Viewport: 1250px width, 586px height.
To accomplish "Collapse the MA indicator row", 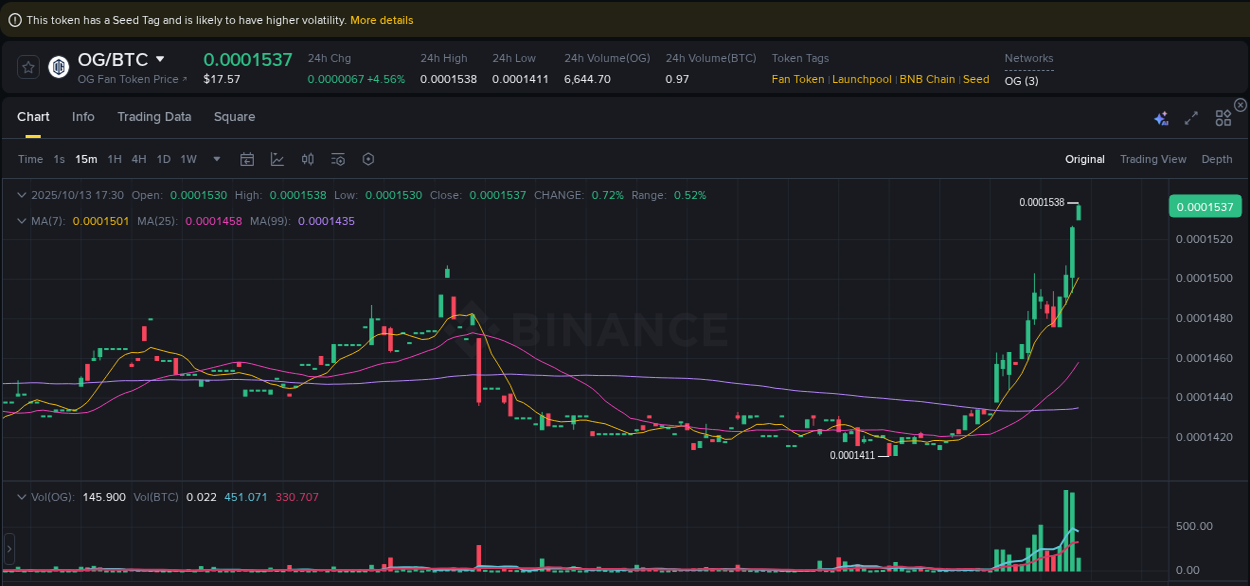I will coord(21,220).
